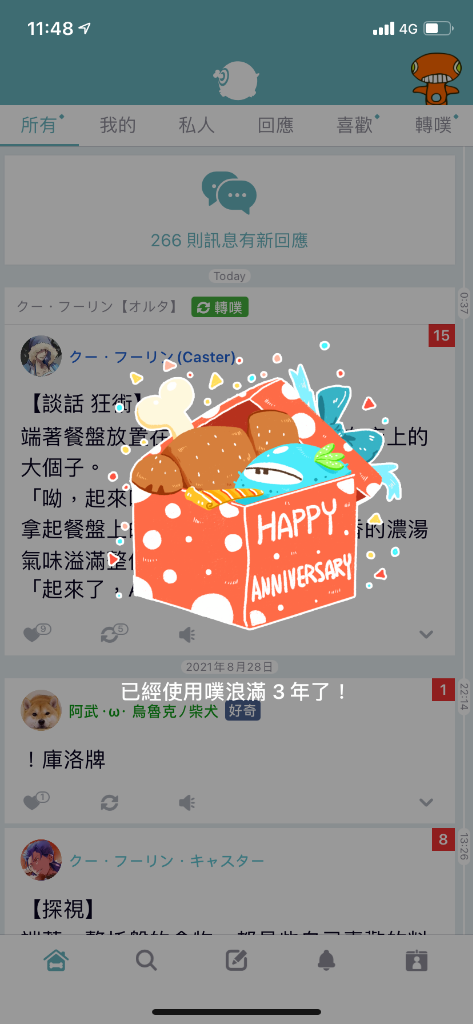Open the profile card icon in bottom bar
474x1024 pixels.
click(417, 960)
